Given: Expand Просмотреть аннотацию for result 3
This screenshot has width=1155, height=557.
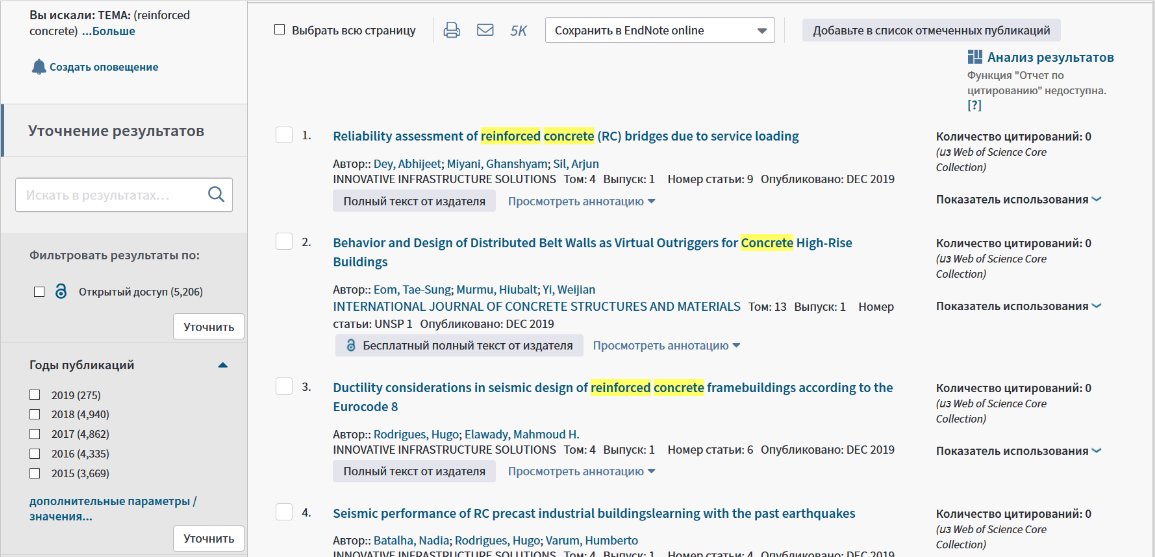Looking at the screenshot, I should (581, 471).
